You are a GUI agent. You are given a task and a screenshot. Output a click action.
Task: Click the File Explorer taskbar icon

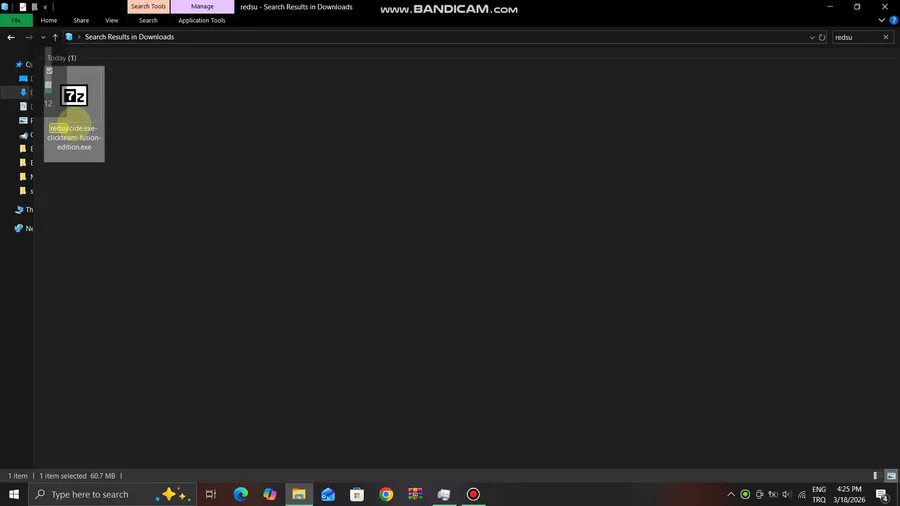[299, 494]
